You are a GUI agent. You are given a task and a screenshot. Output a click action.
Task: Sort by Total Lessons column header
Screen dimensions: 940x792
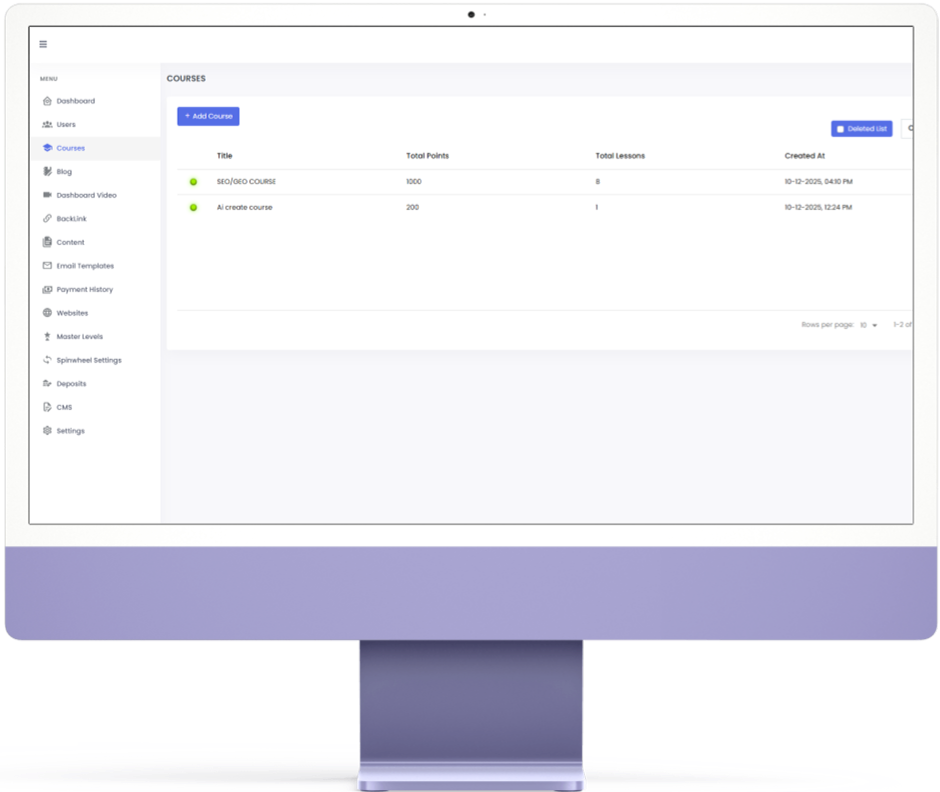(x=620, y=156)
